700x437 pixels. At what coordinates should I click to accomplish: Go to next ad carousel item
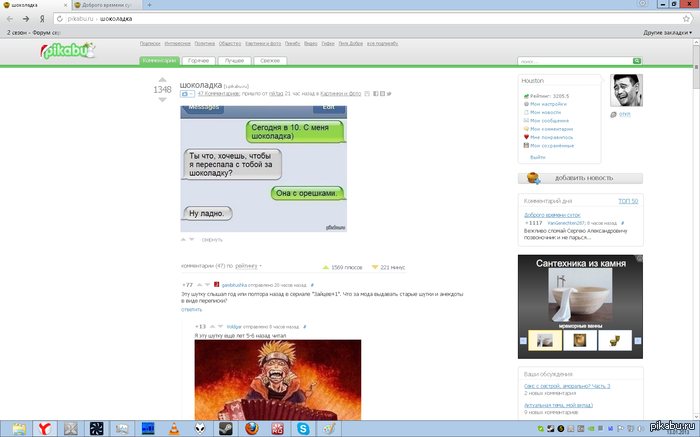click(x=637, y=341)
